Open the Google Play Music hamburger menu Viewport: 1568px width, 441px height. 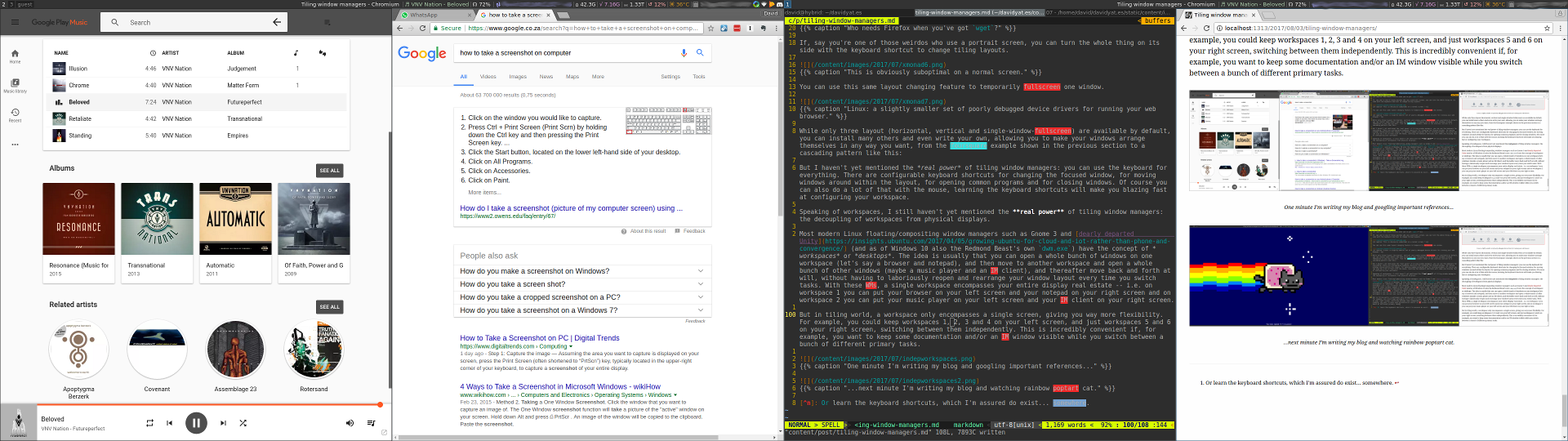click(15, 22)
